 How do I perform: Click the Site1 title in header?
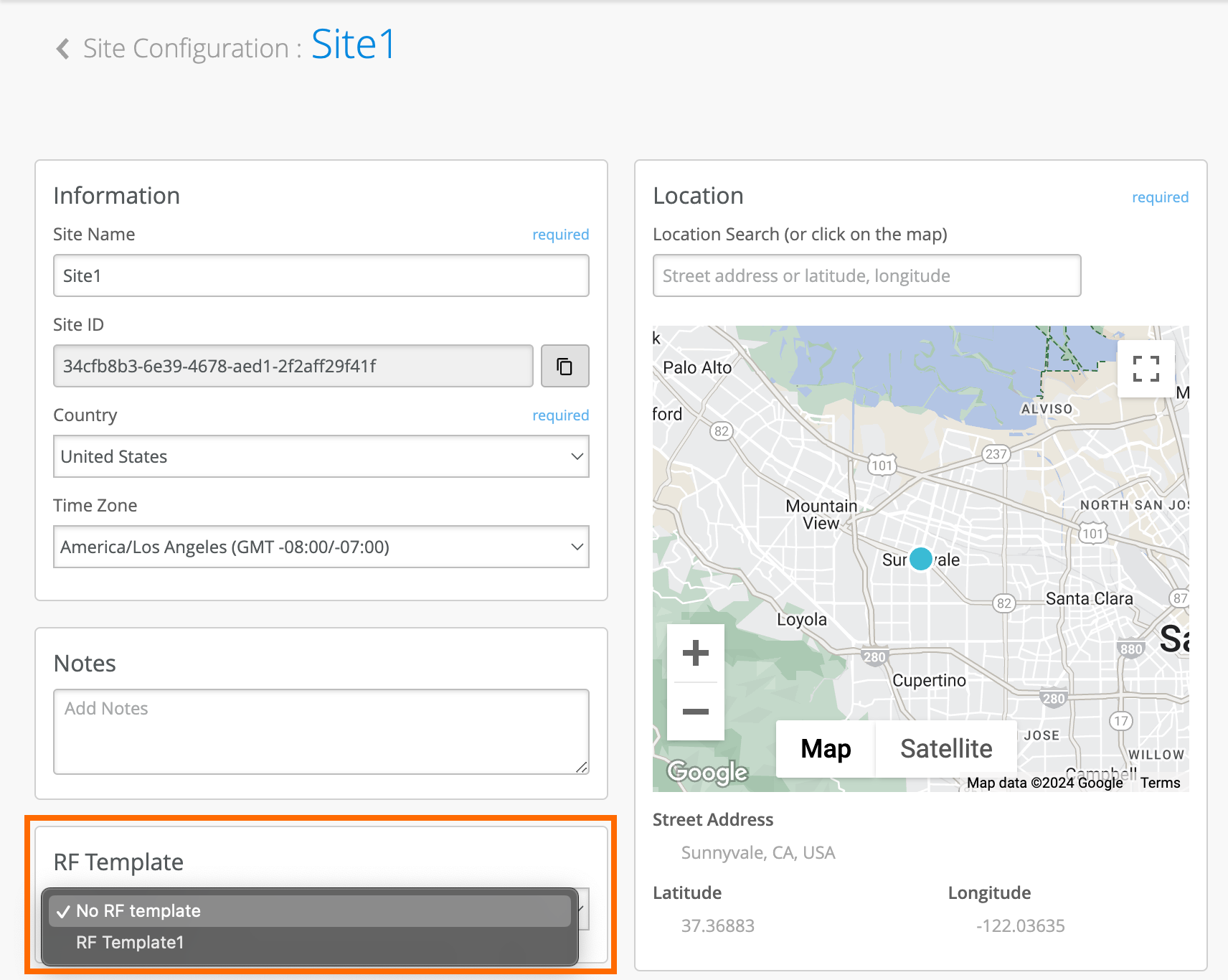click(353, 45)
